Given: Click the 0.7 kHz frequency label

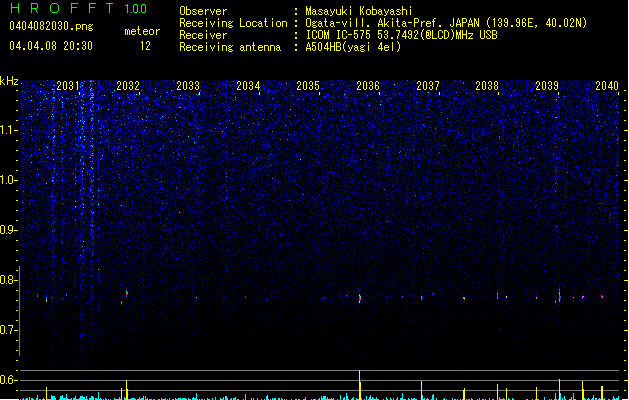Looking at the screenshot, I should [9, 330].
